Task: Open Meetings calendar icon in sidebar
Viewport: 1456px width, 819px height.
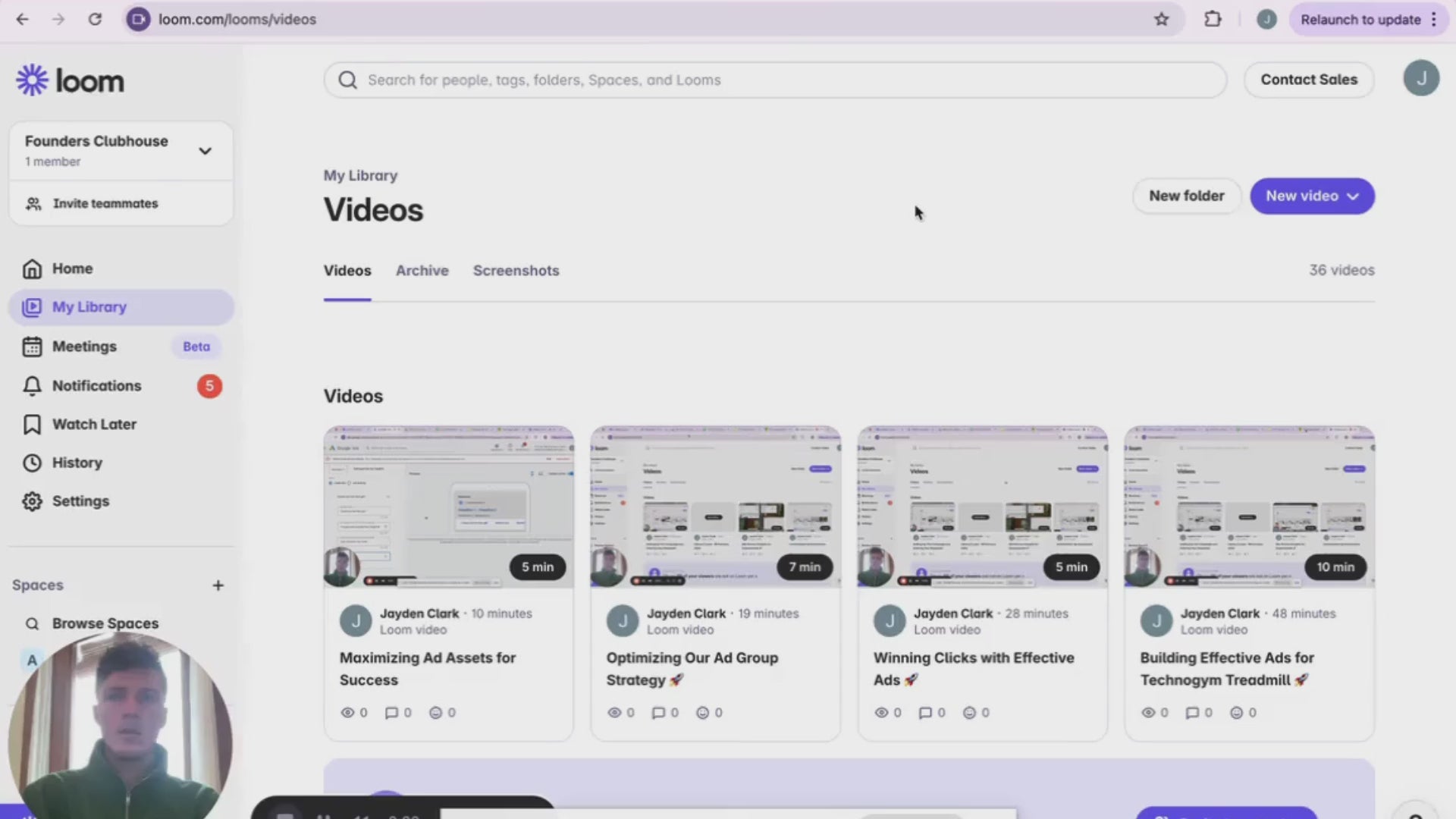Action: (x=32, y=347)
